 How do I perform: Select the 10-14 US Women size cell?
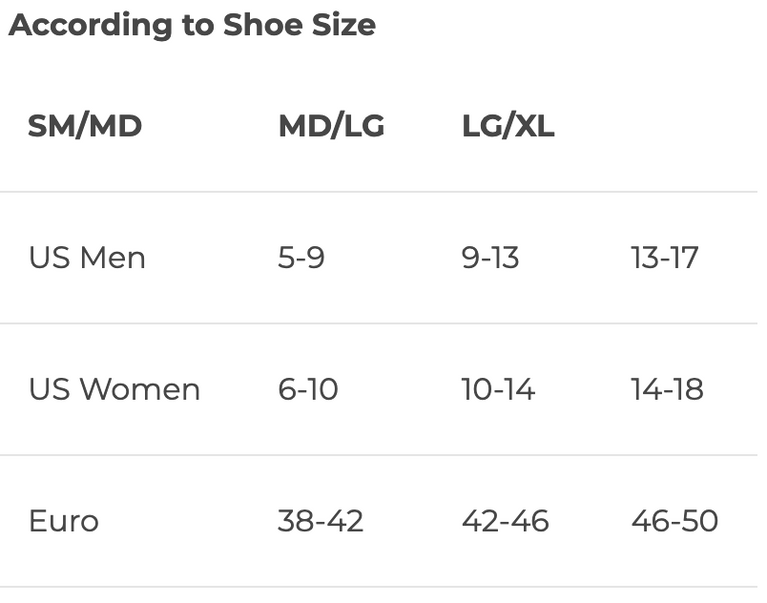(498, 390)
